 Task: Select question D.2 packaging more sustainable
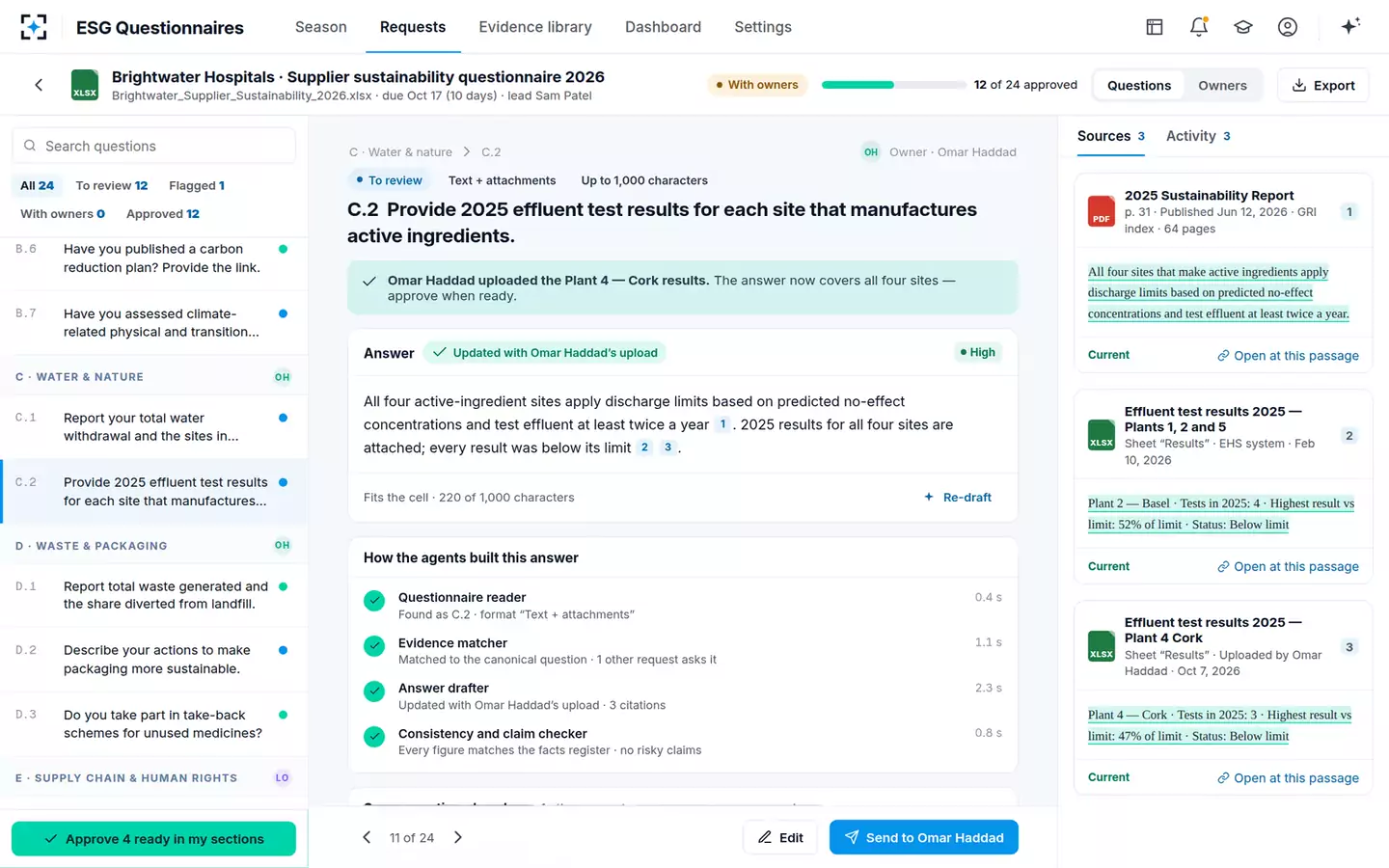click(x=153, y=660)
